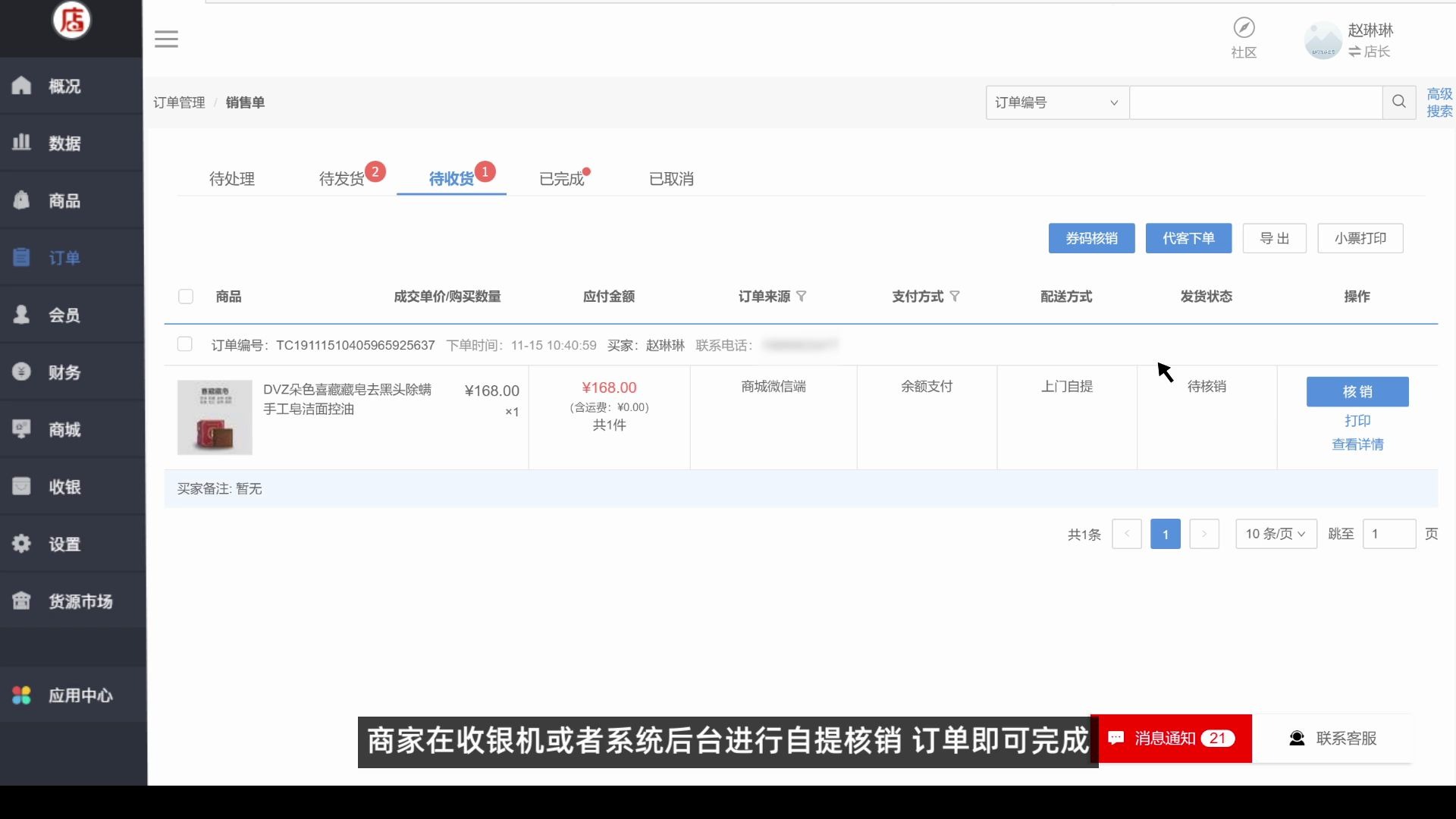Go to the 财务 finance section

pos(64,372)
